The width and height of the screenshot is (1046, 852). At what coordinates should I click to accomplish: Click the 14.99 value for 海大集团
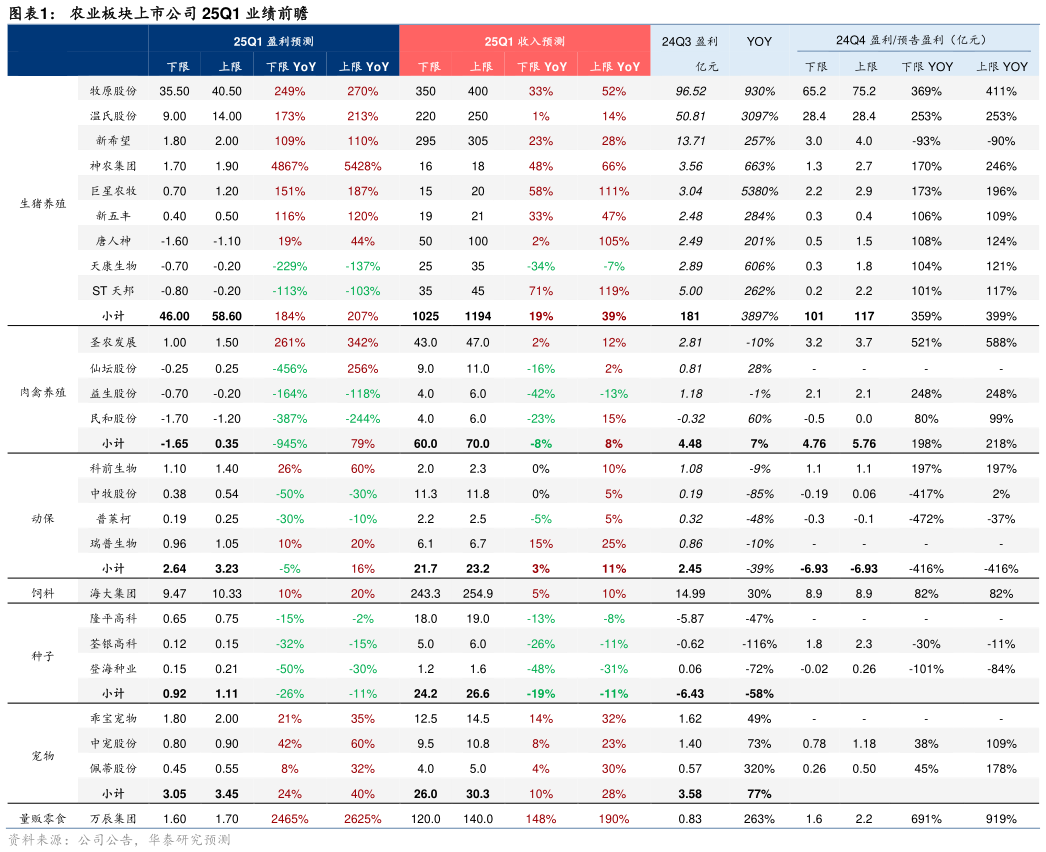click(690, 593)
